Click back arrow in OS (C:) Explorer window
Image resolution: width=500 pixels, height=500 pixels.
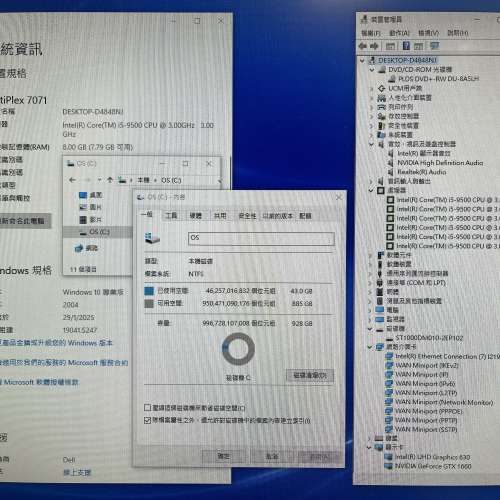click(x=72, y=180)
